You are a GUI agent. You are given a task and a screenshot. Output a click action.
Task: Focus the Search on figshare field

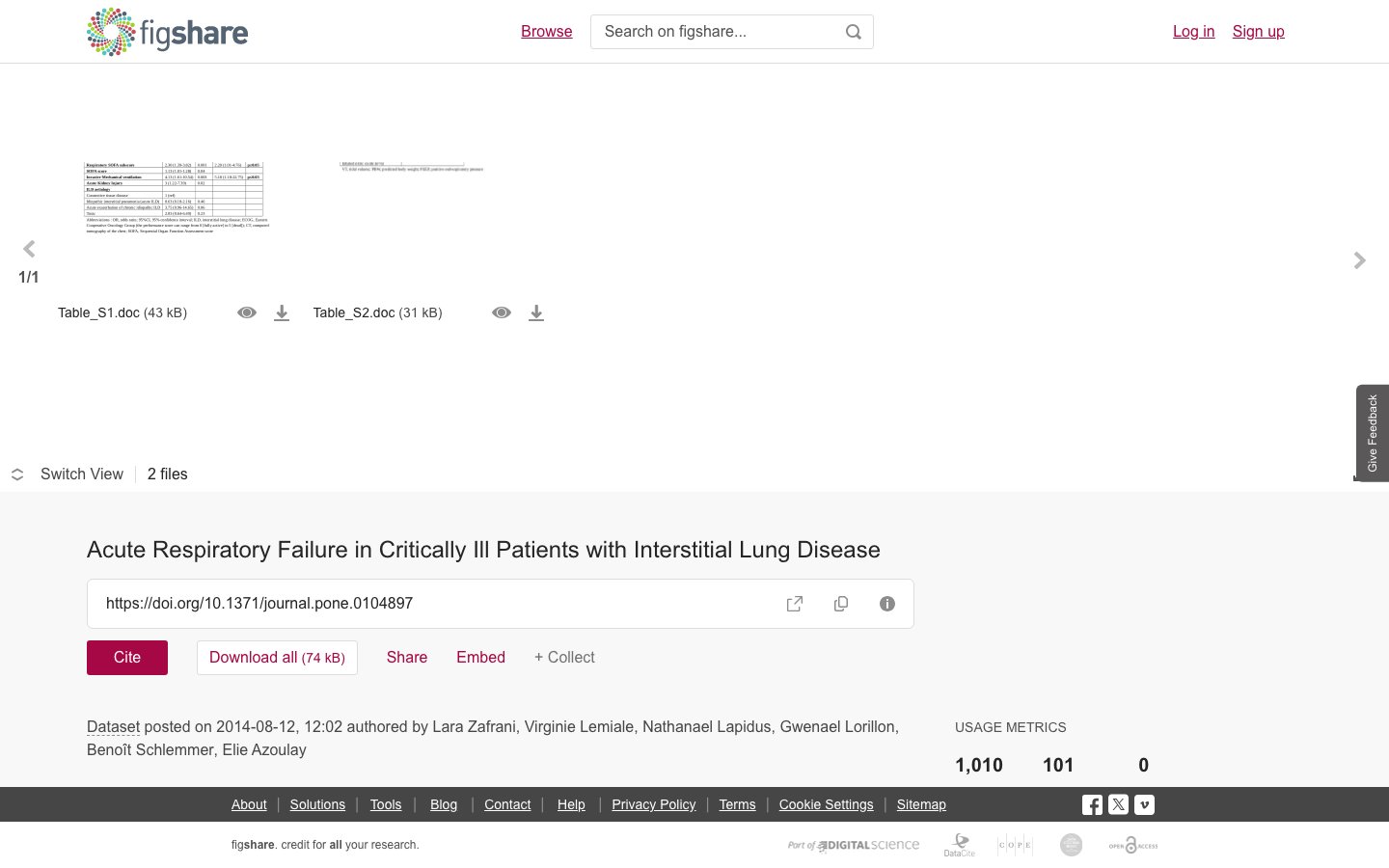click(x=719, y=32)
